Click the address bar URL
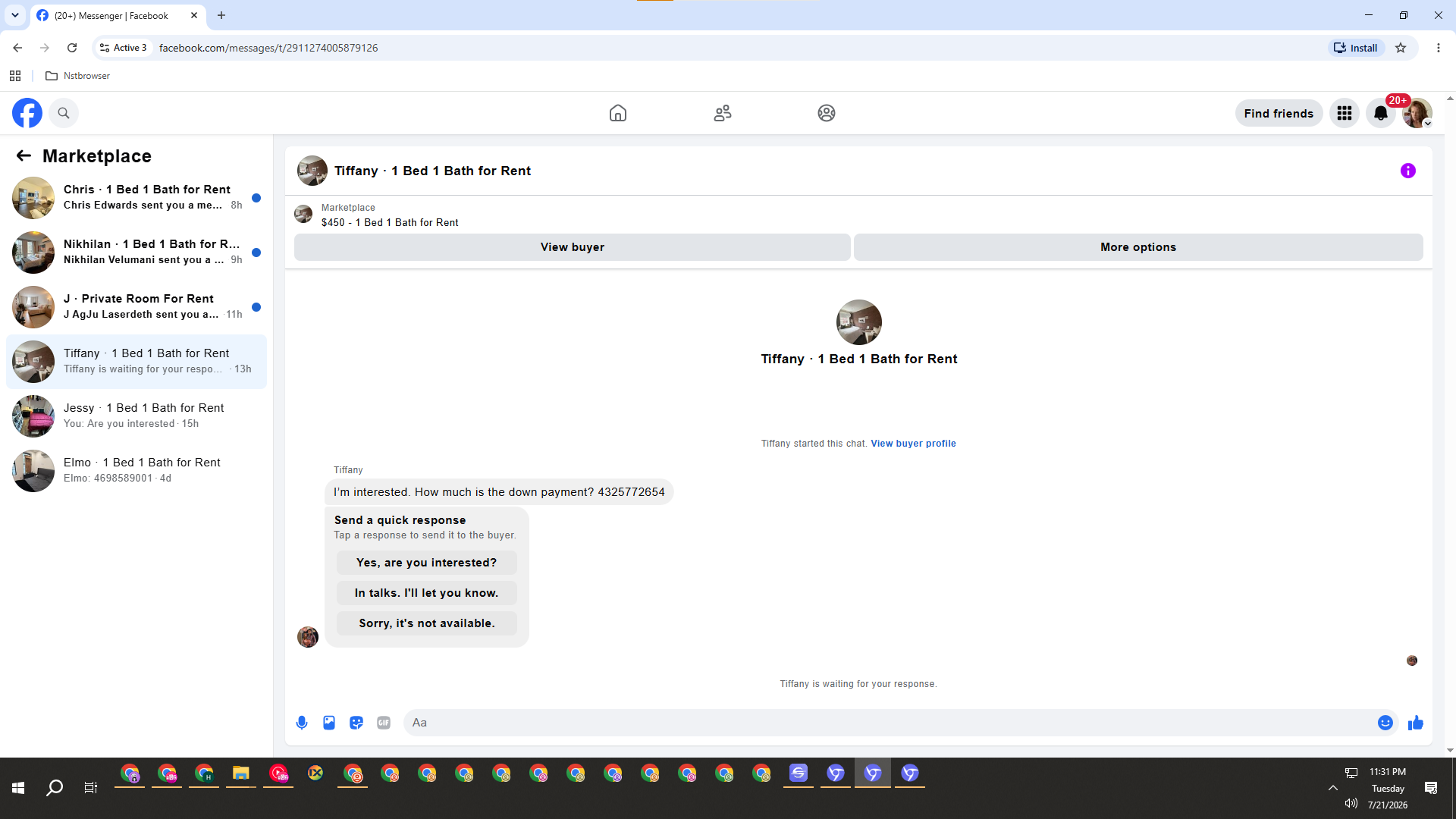This screenshot has height=819, width=1456. 268,48
